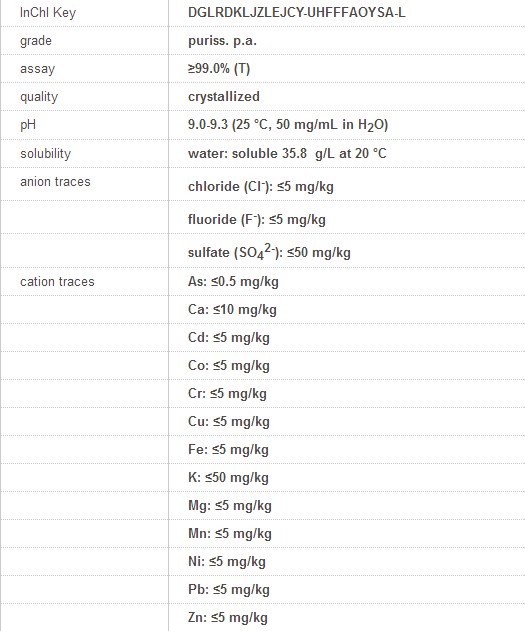Select the Fe cation trace entry
Image resolution: width=525 pixels, height=631 pixels.
pos(228,449)
